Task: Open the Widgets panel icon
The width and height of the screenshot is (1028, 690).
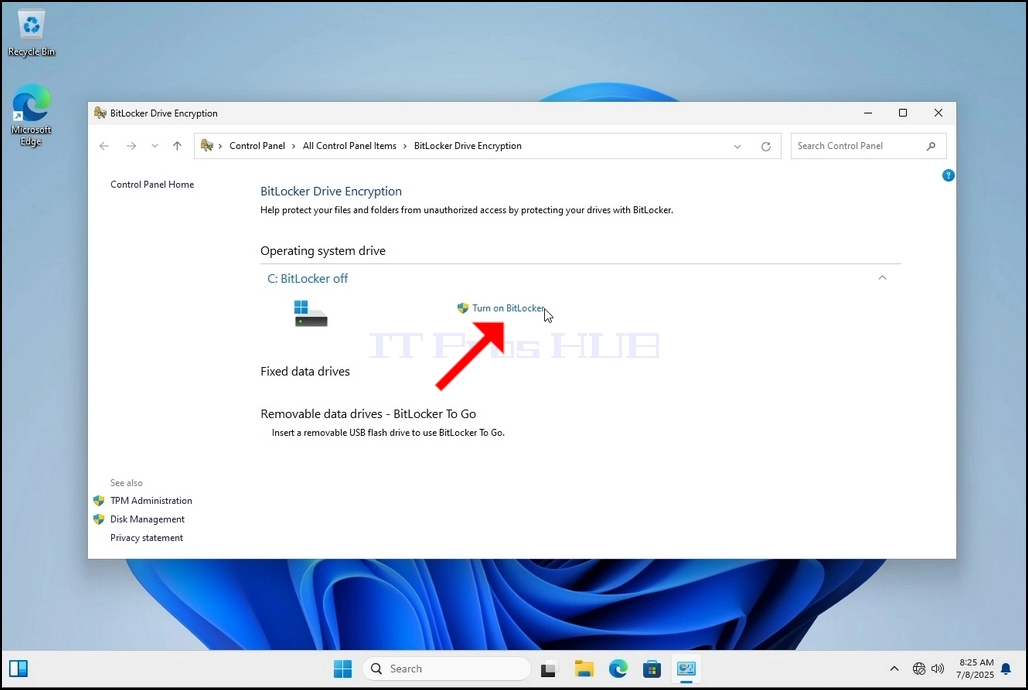Action: 18,669
